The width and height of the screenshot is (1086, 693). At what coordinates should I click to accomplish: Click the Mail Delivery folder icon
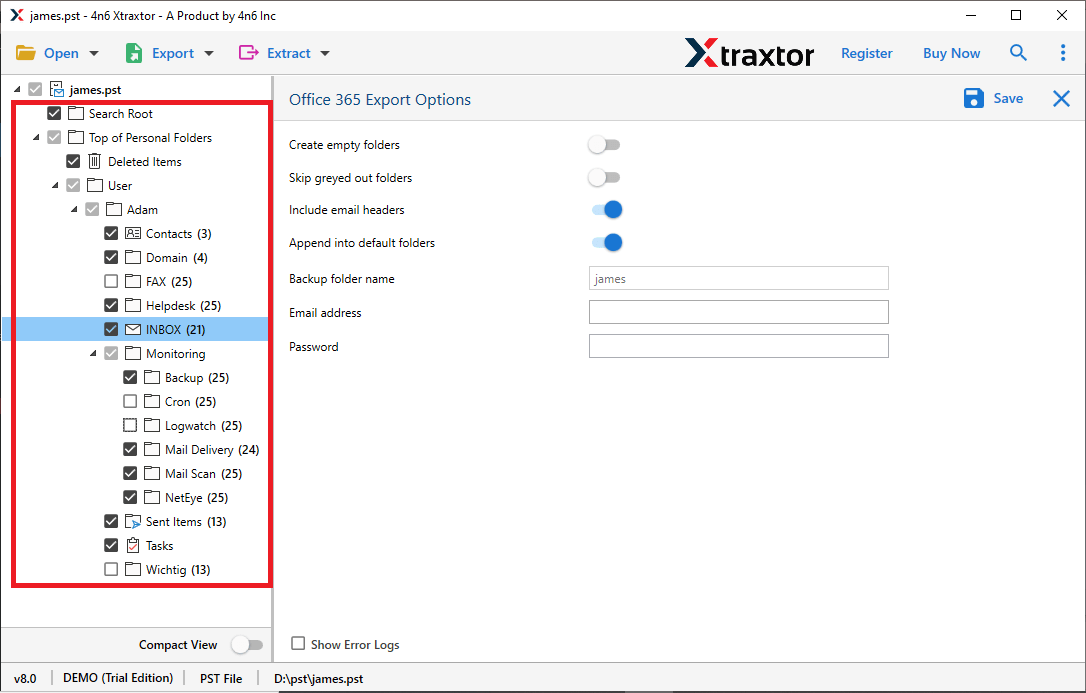click(152, 449)
